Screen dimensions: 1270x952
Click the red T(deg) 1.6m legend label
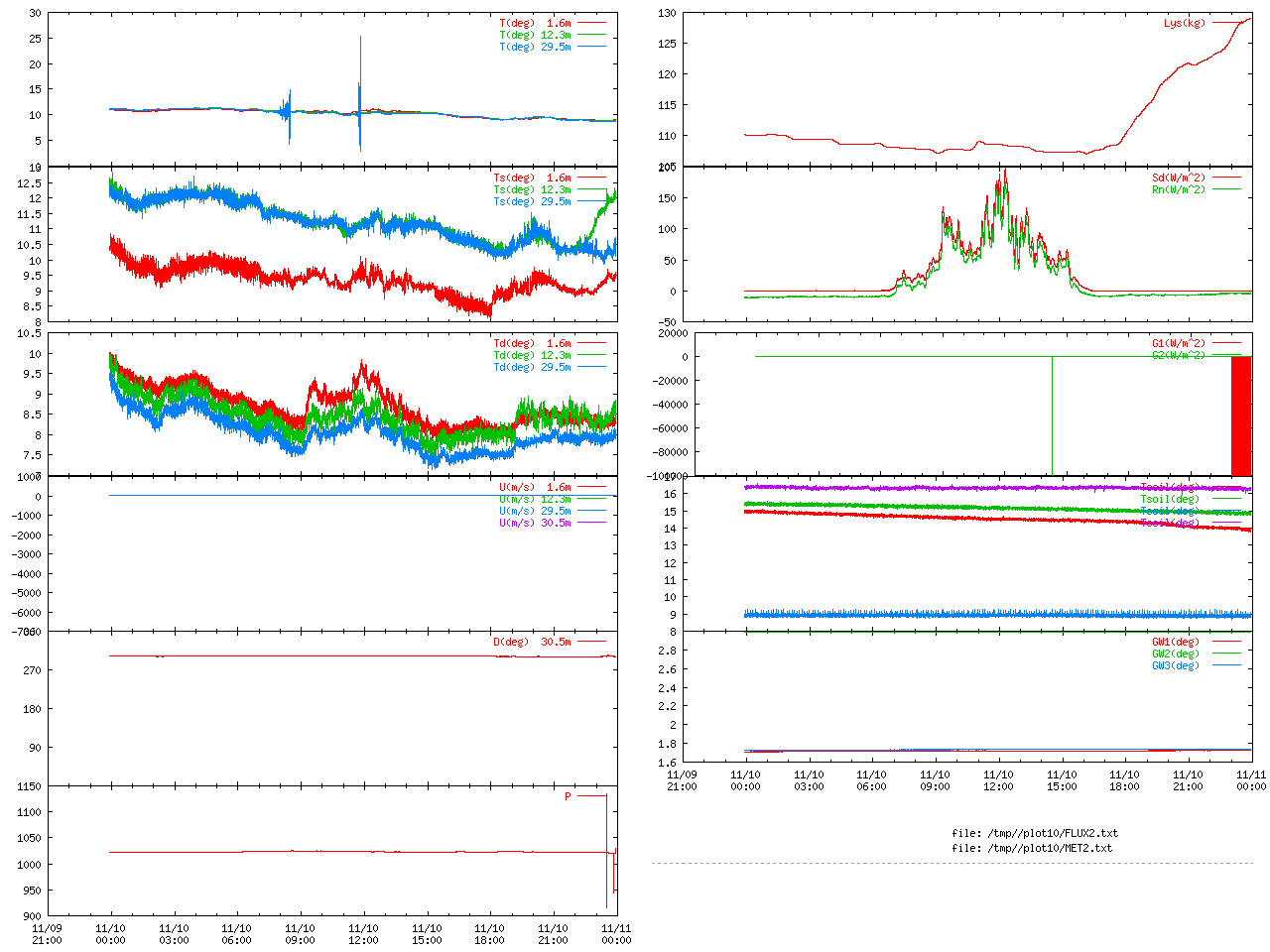[536, 23]
